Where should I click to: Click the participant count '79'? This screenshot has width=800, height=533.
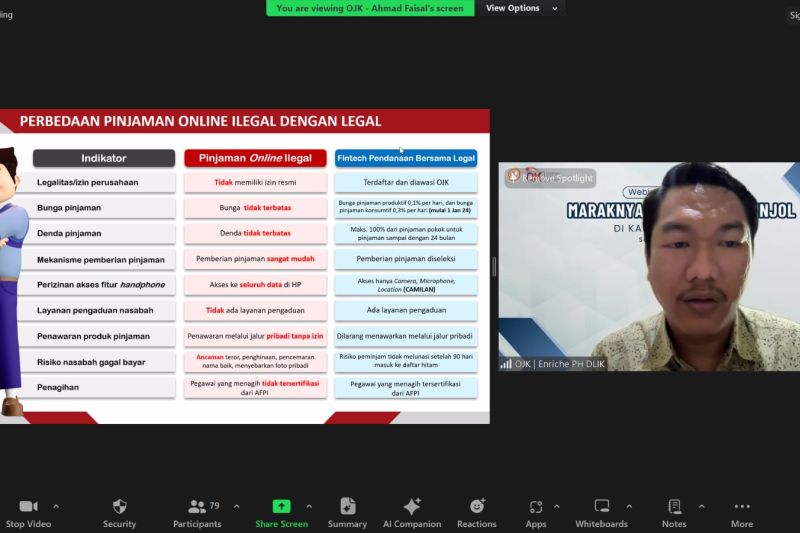[x=214, y=505]
